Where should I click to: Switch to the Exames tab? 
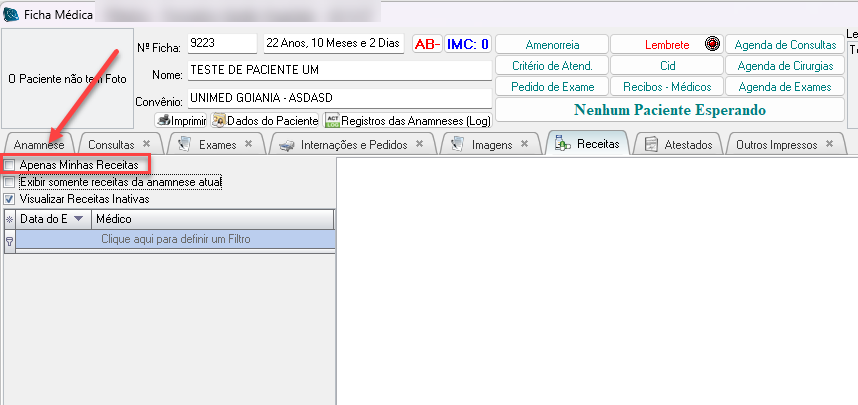(216, 145)
